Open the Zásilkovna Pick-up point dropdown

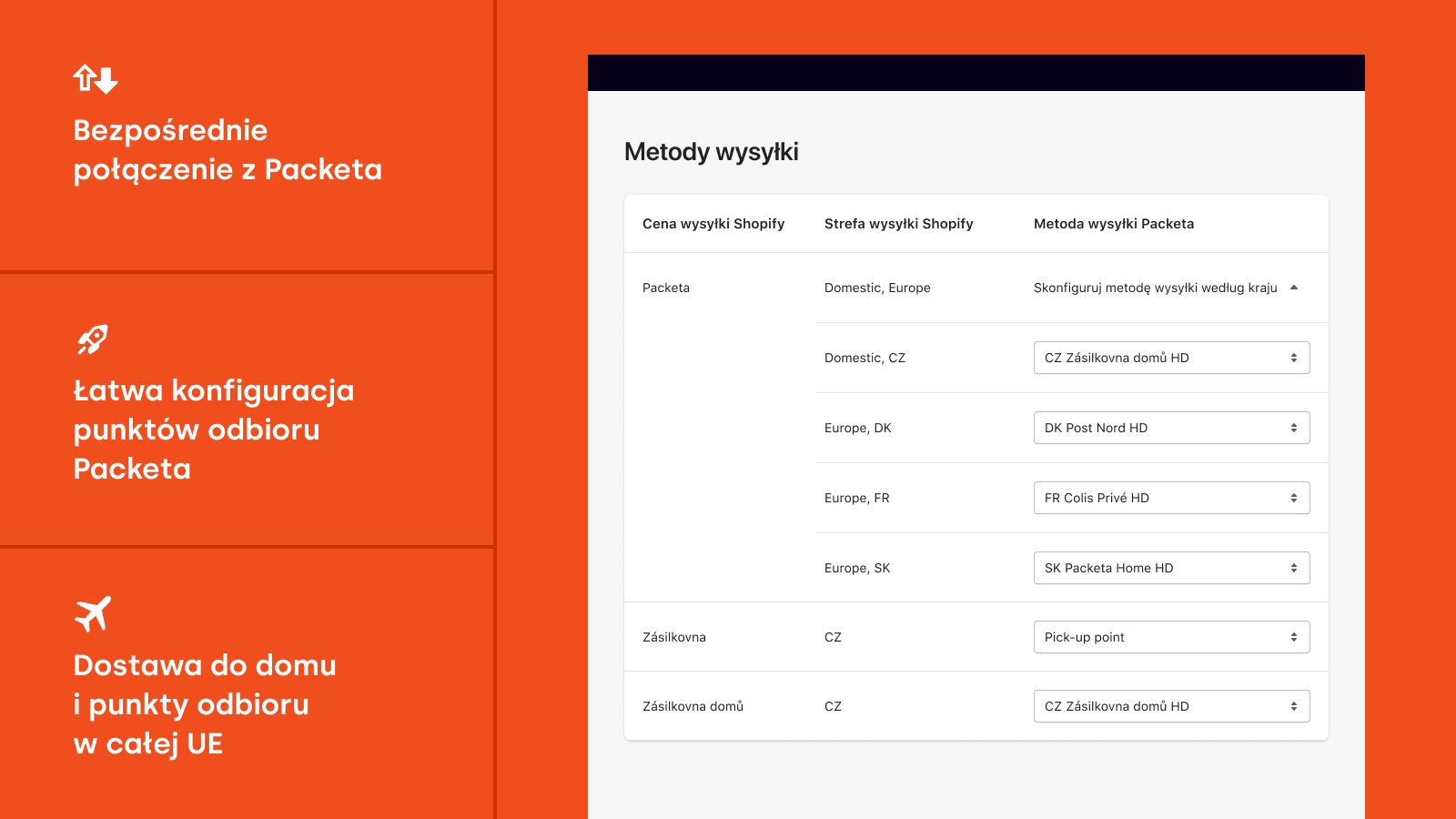(1171, 637)
